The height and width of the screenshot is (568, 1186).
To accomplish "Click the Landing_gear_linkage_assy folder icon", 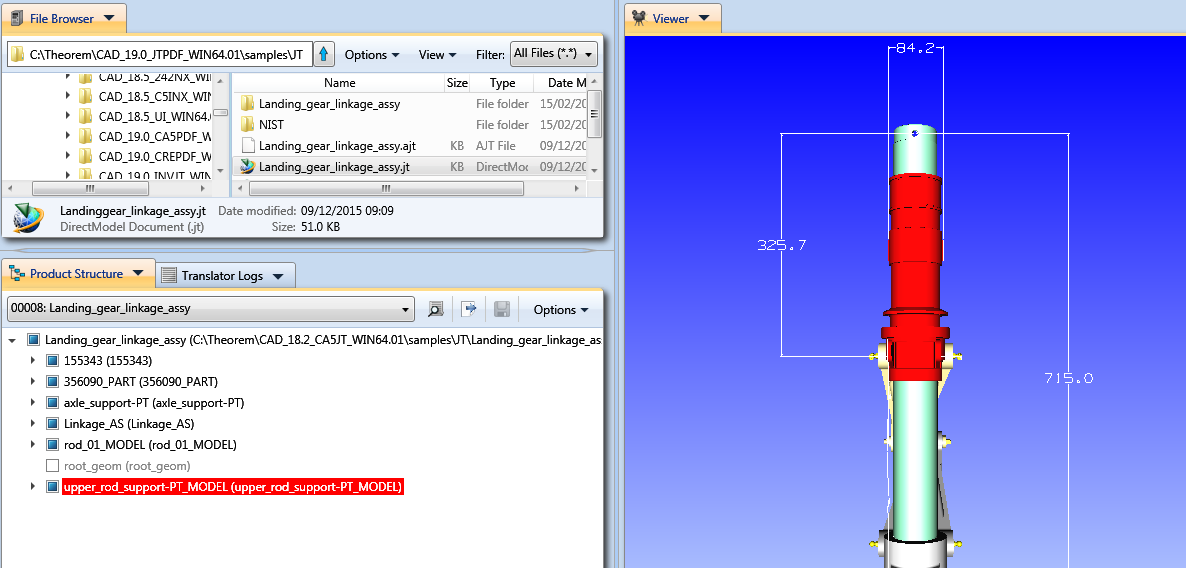I will (x=247, y=104).
